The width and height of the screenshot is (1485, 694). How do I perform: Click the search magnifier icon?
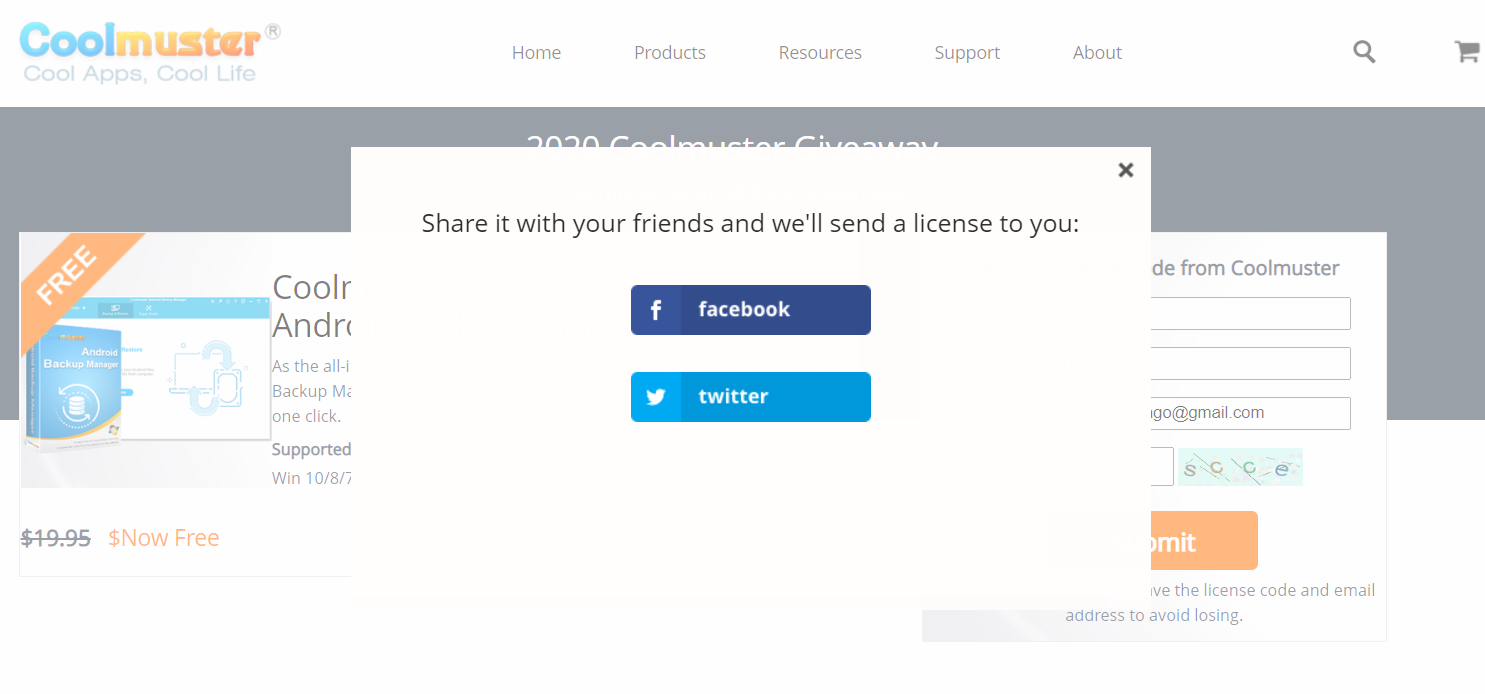[1364, 52]
